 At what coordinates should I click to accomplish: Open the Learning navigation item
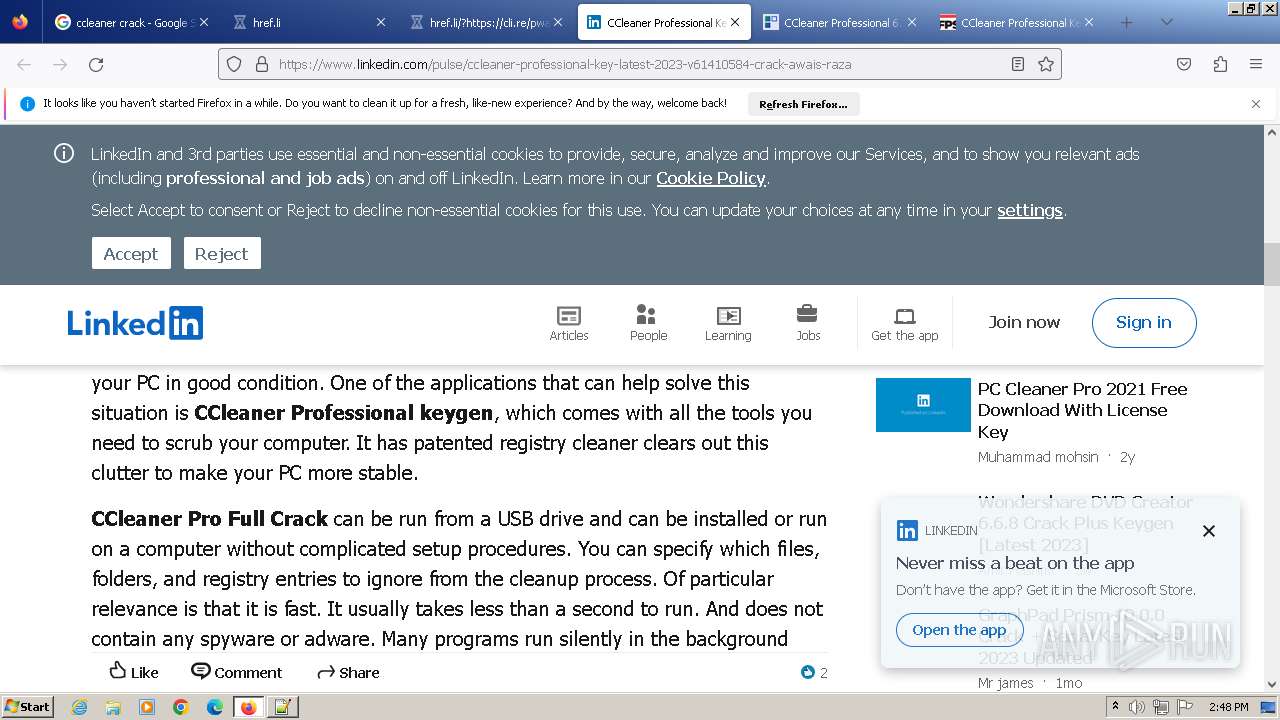point(728,323)
